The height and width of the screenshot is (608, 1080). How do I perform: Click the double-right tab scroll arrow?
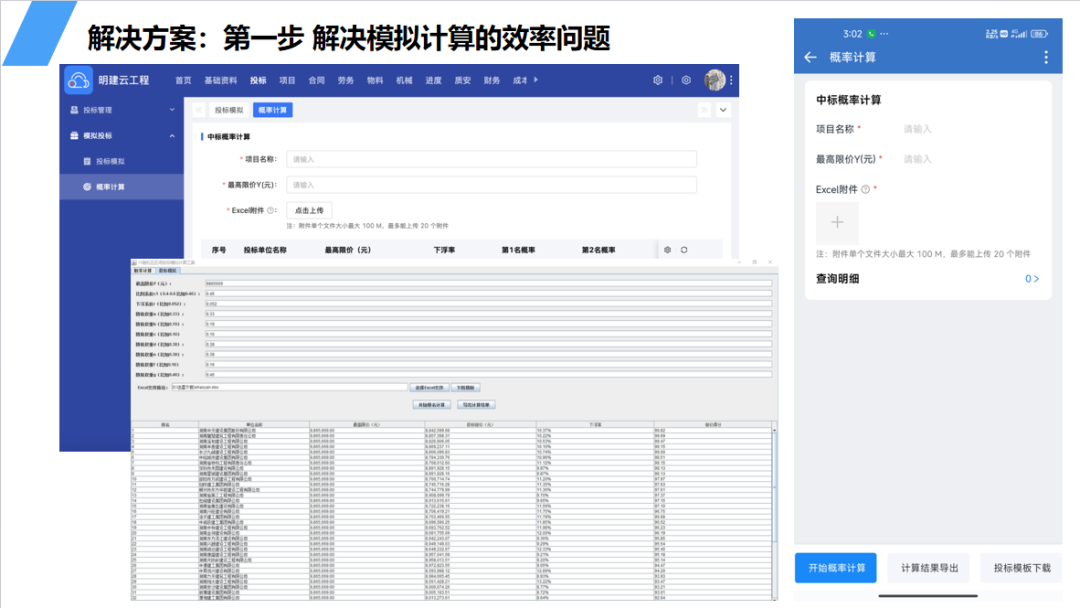tap(704, 110)
